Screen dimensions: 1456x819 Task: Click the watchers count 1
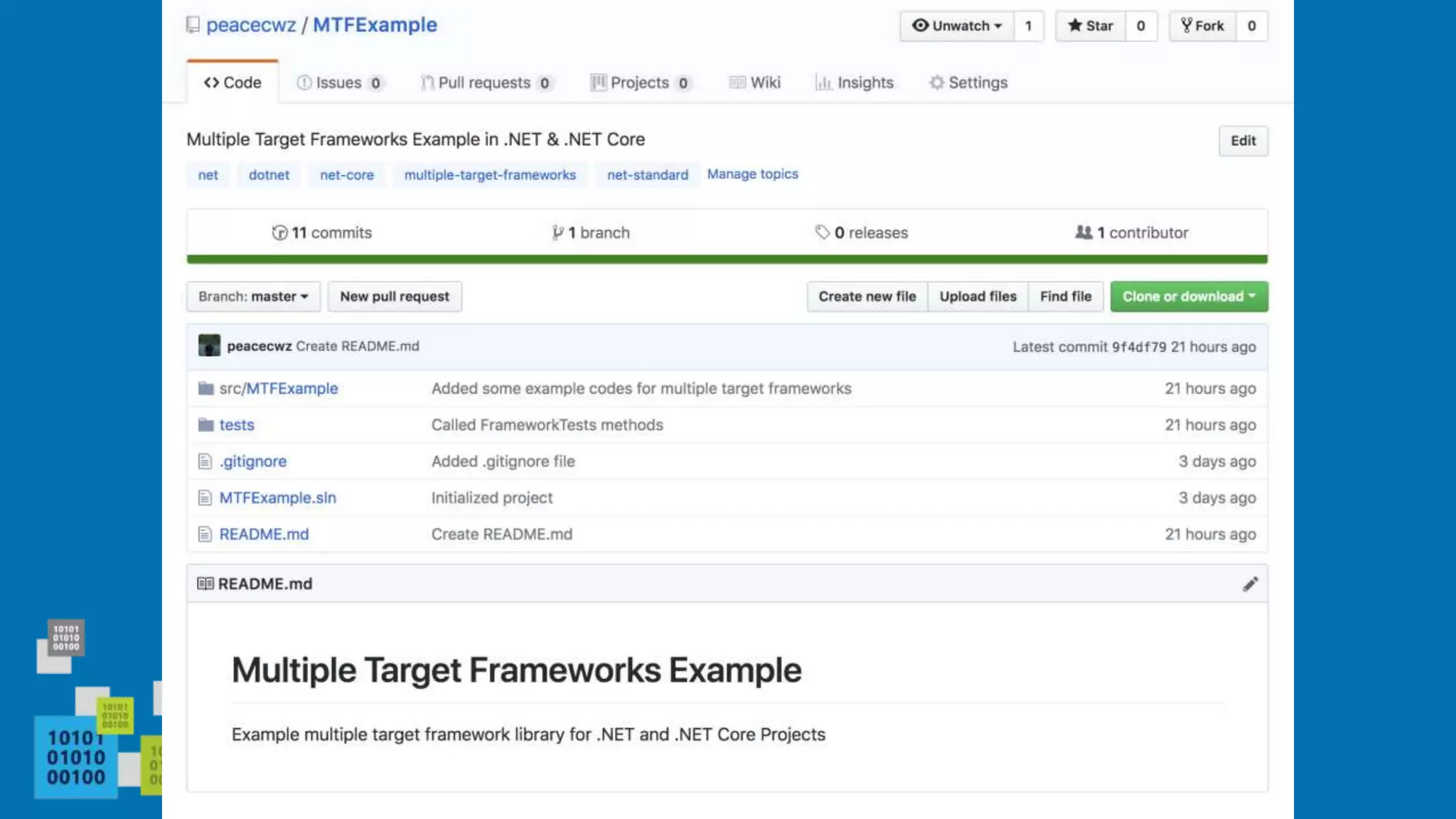(1028, 26)
